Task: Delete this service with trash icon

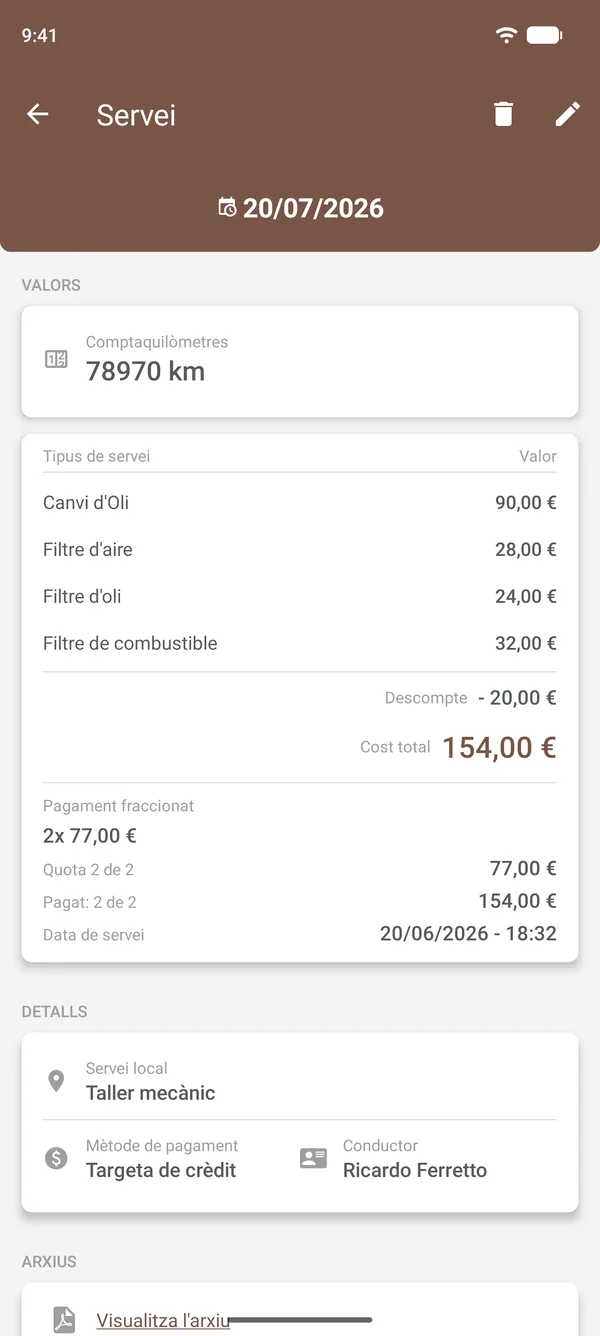Action: (503, 114)
